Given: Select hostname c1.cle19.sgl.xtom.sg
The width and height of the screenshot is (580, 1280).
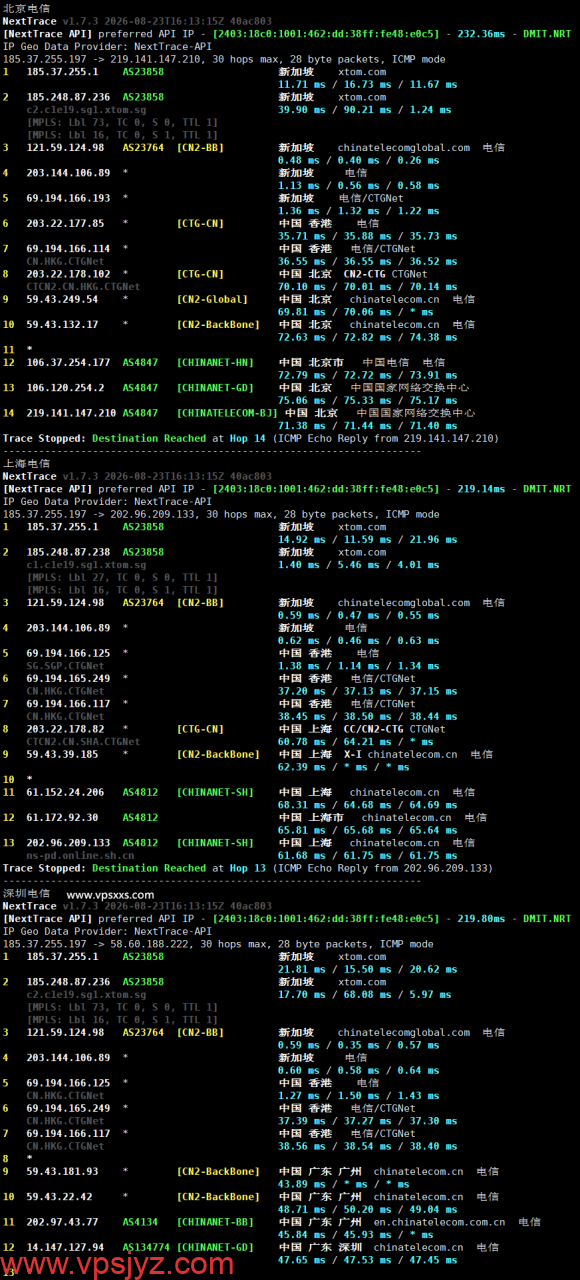Looking at the screenshot, I should (x=86, y=564).
